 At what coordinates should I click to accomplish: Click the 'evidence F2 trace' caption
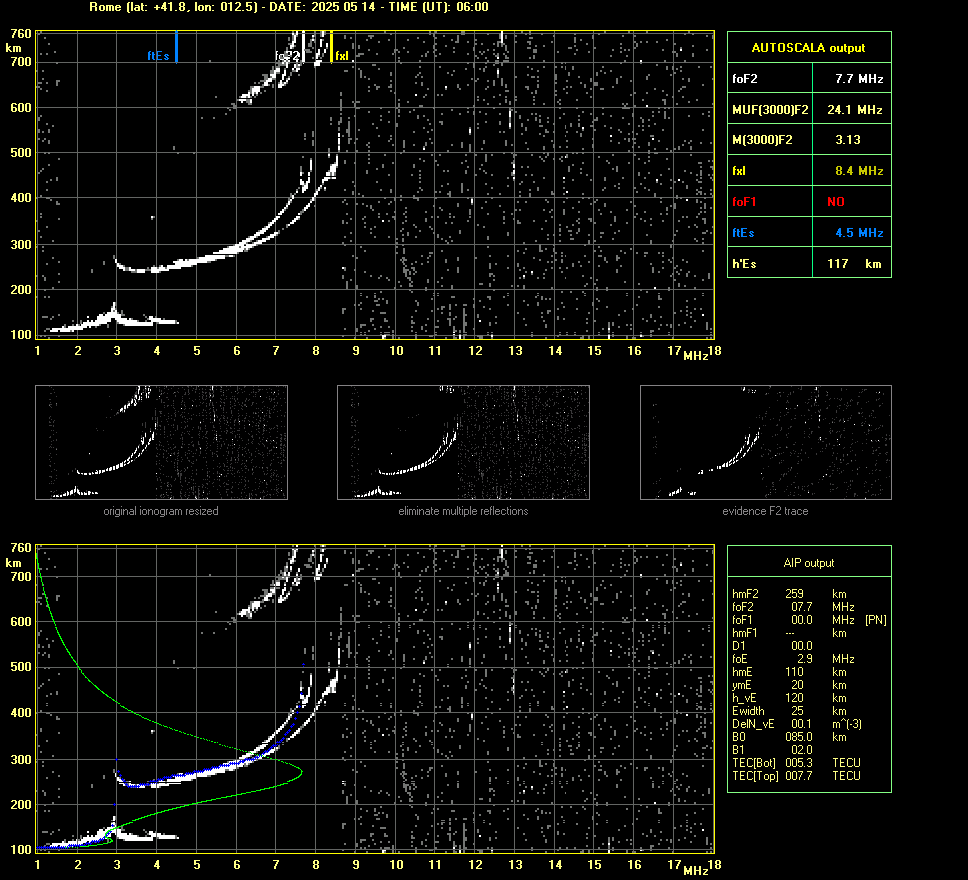pyautogui.click(x=765, y=511)
